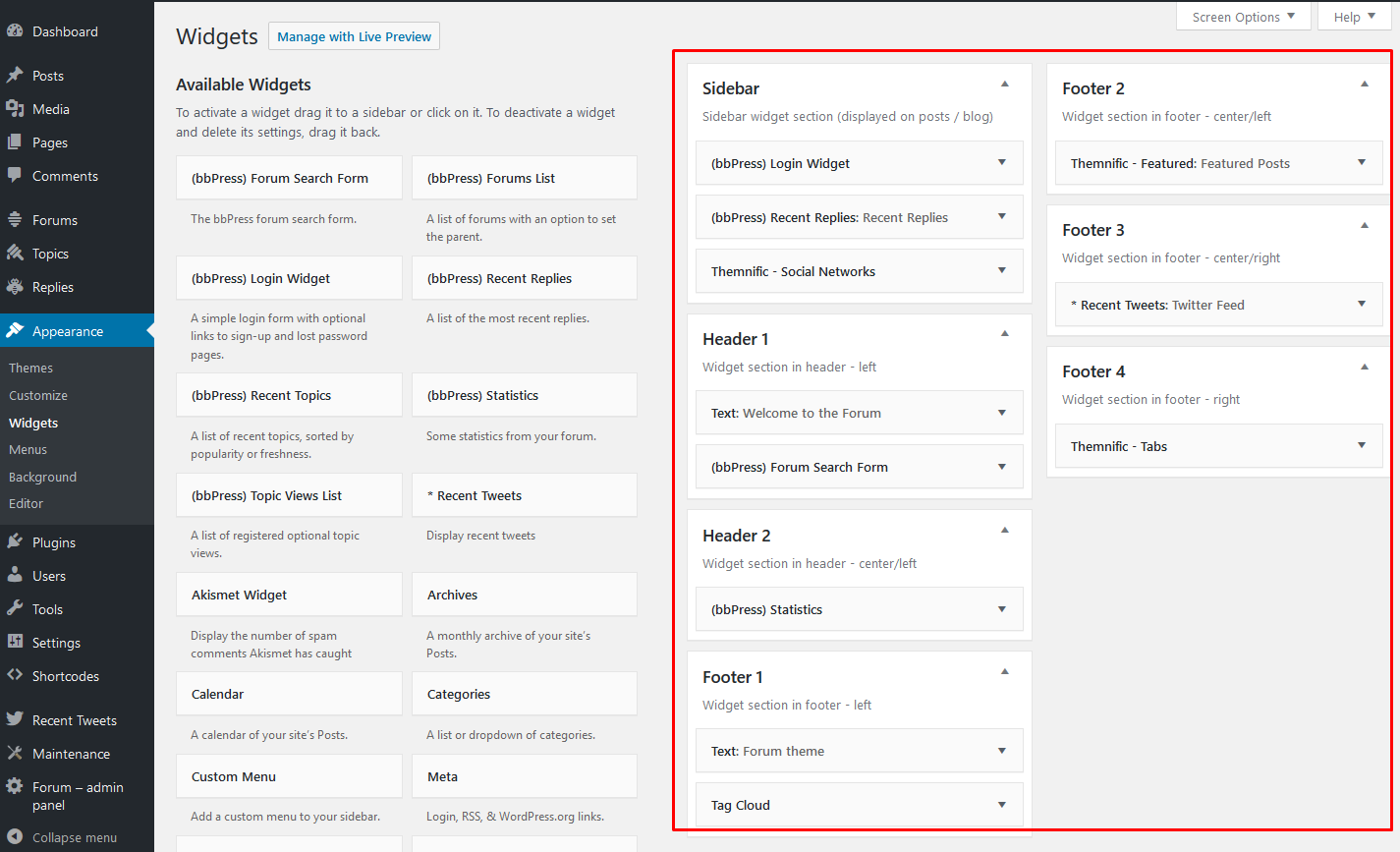Click the Users person icon
The width and height of the screenshot is (1400, 852).
pos(15,576)
